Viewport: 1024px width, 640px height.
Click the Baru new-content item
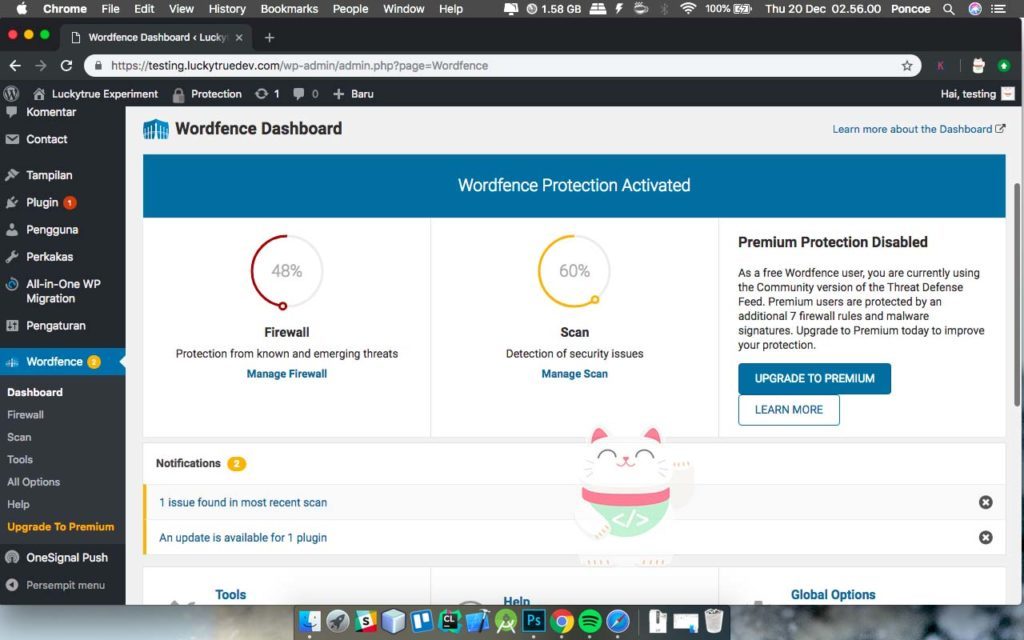point(353,94)
